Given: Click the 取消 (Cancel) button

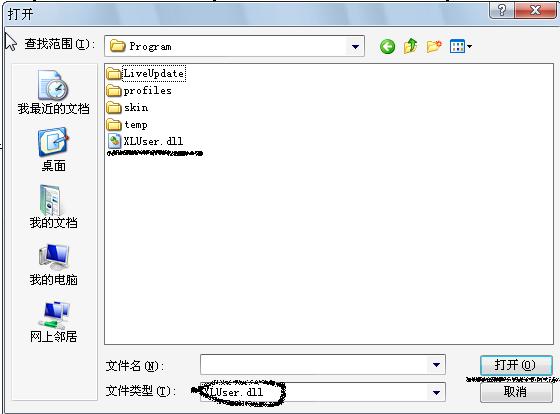Looking at the screenshot, I should [x=516, y=393].
